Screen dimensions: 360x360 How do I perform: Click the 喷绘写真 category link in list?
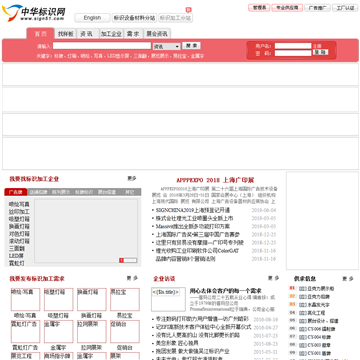tap(19, 204)
